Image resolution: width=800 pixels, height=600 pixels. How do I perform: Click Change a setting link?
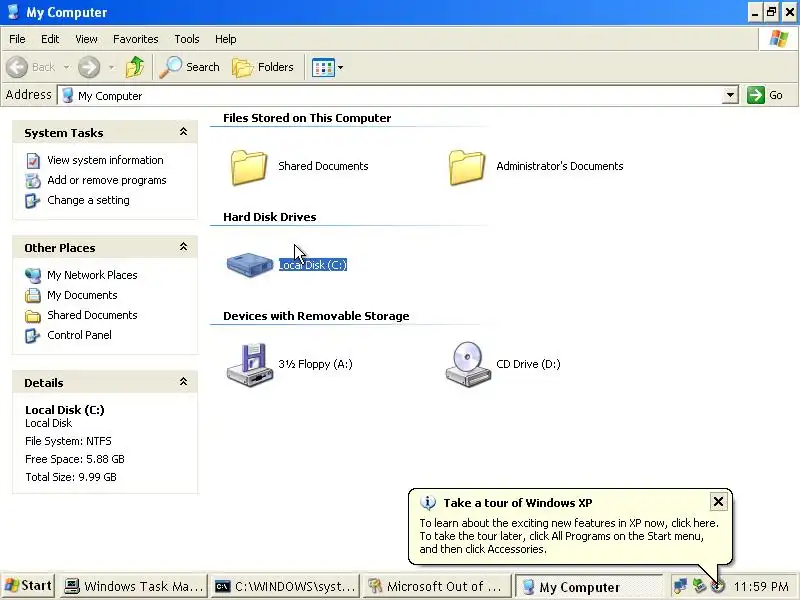[88, 200]
